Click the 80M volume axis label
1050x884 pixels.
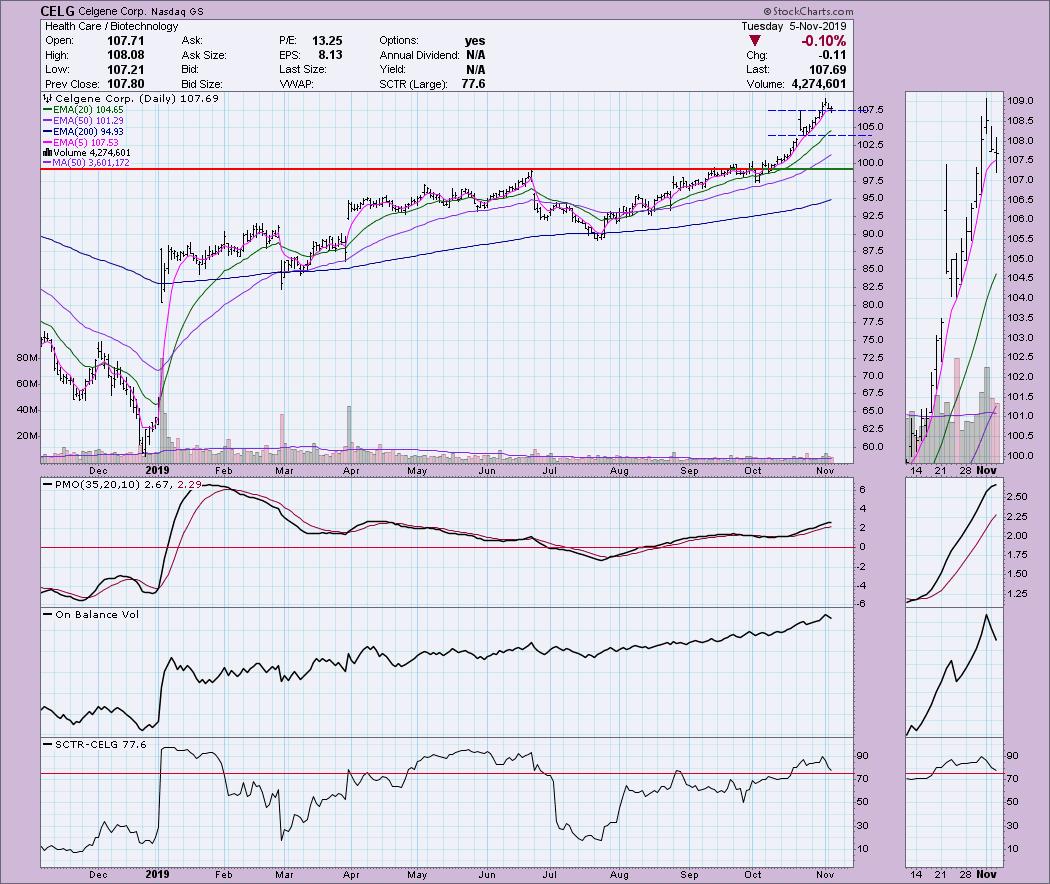point(27,358)
